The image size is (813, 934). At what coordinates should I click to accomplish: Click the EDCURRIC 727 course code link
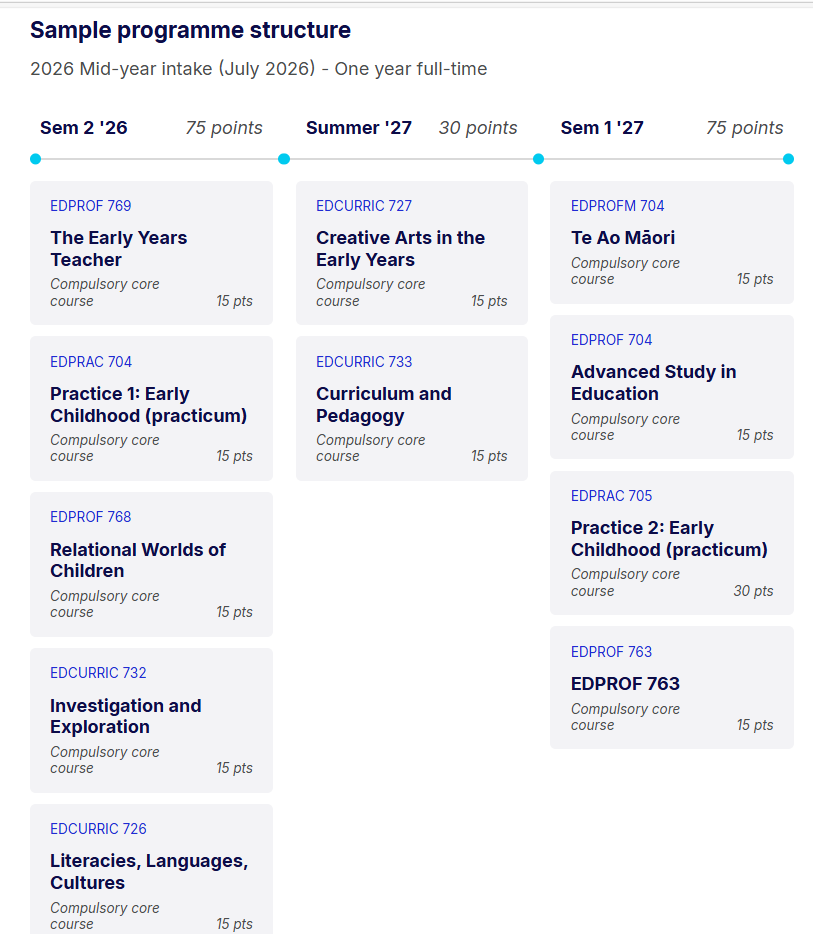point(364,206)
